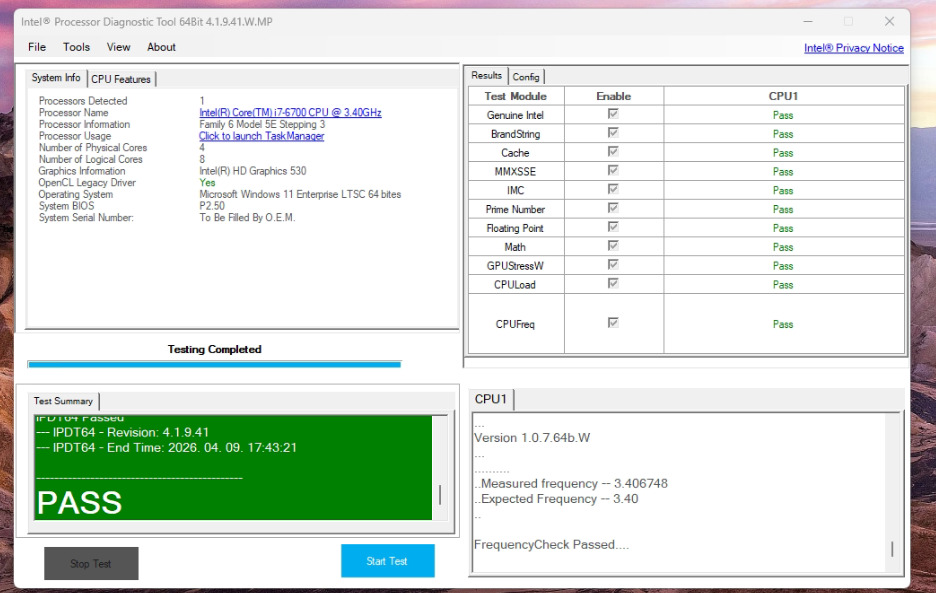Toggle the GPUStressW enable checkbox
Viewport: 936px width, 593px height.
pos(613,264)
